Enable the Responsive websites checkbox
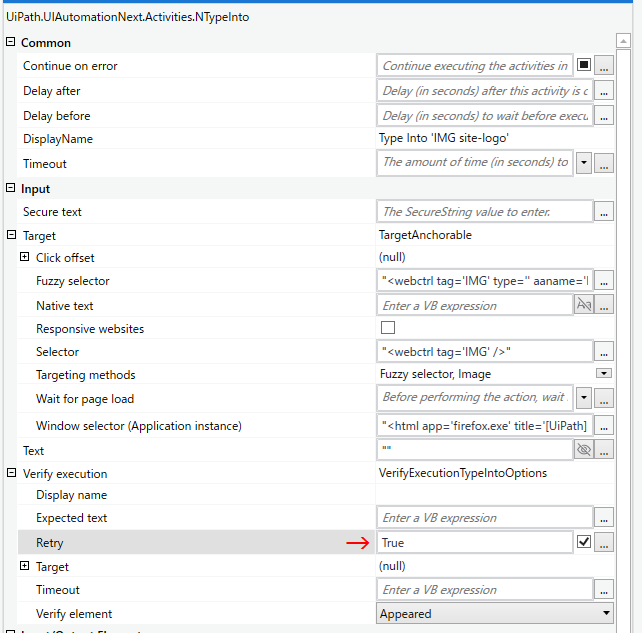This screenshot has height=633, width=642. (388, 328)
